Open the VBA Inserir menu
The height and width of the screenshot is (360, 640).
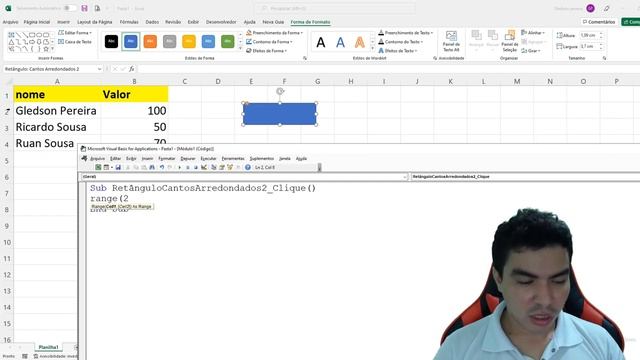point(147,158)
